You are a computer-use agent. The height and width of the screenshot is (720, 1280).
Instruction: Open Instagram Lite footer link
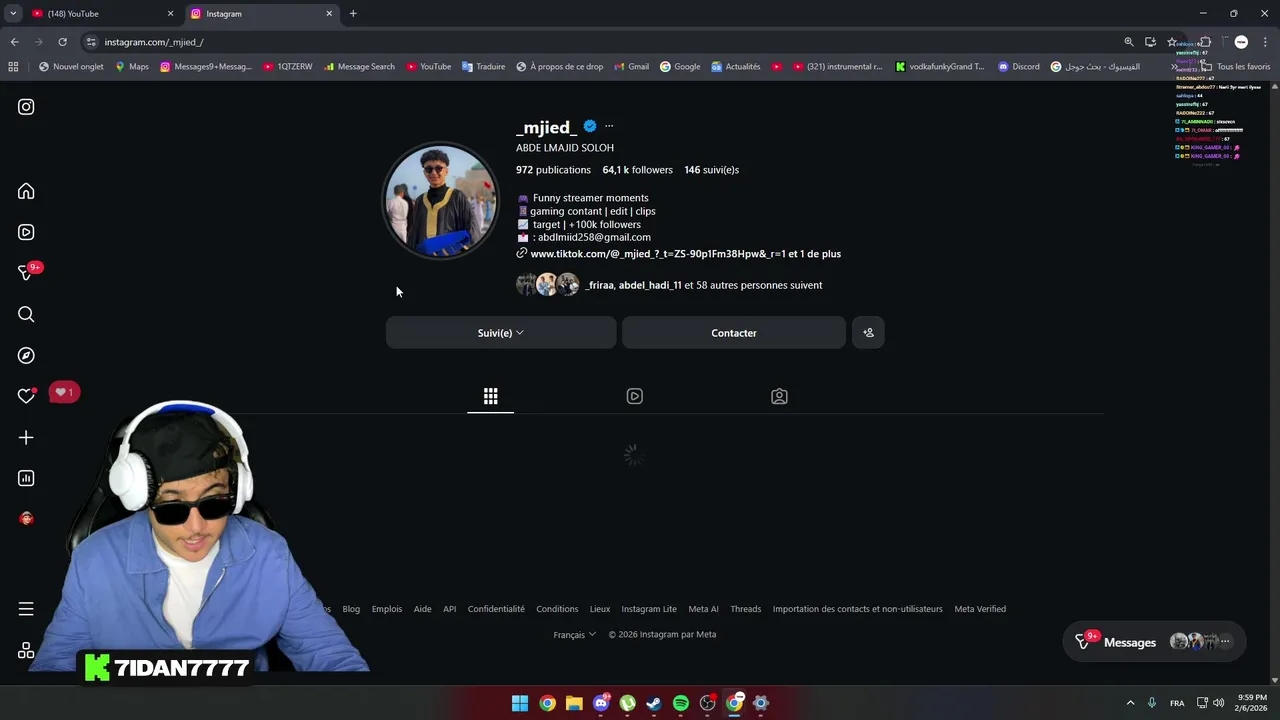pyautogui.click(x=649, y=609)
